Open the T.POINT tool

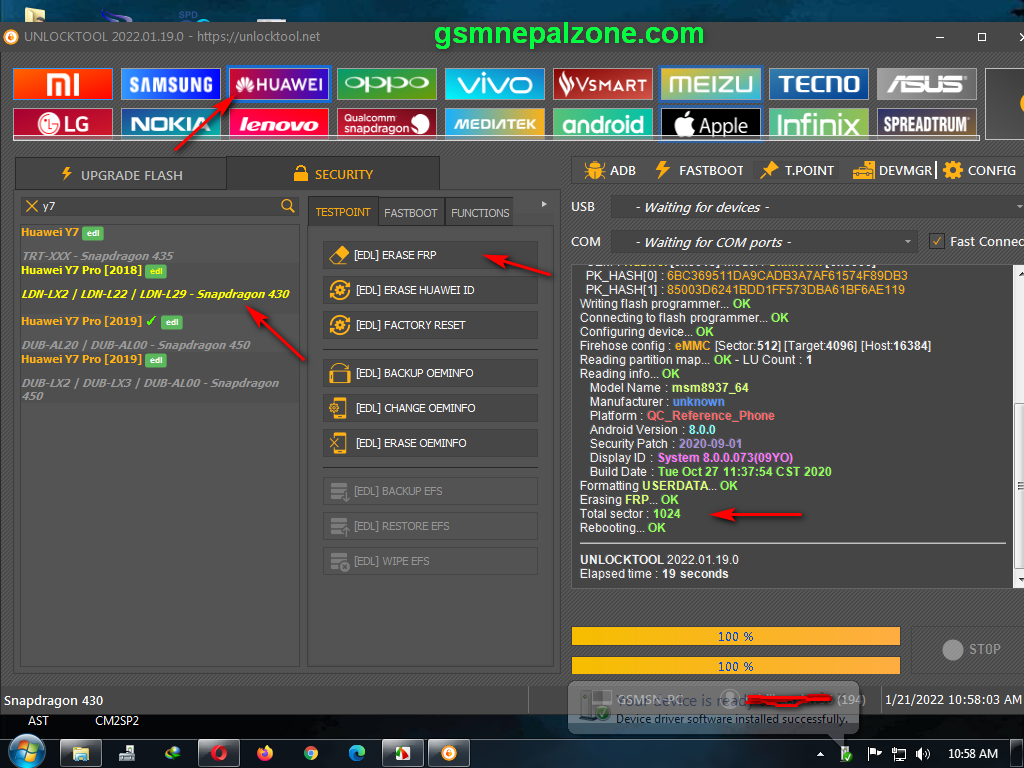coord(797,170)
